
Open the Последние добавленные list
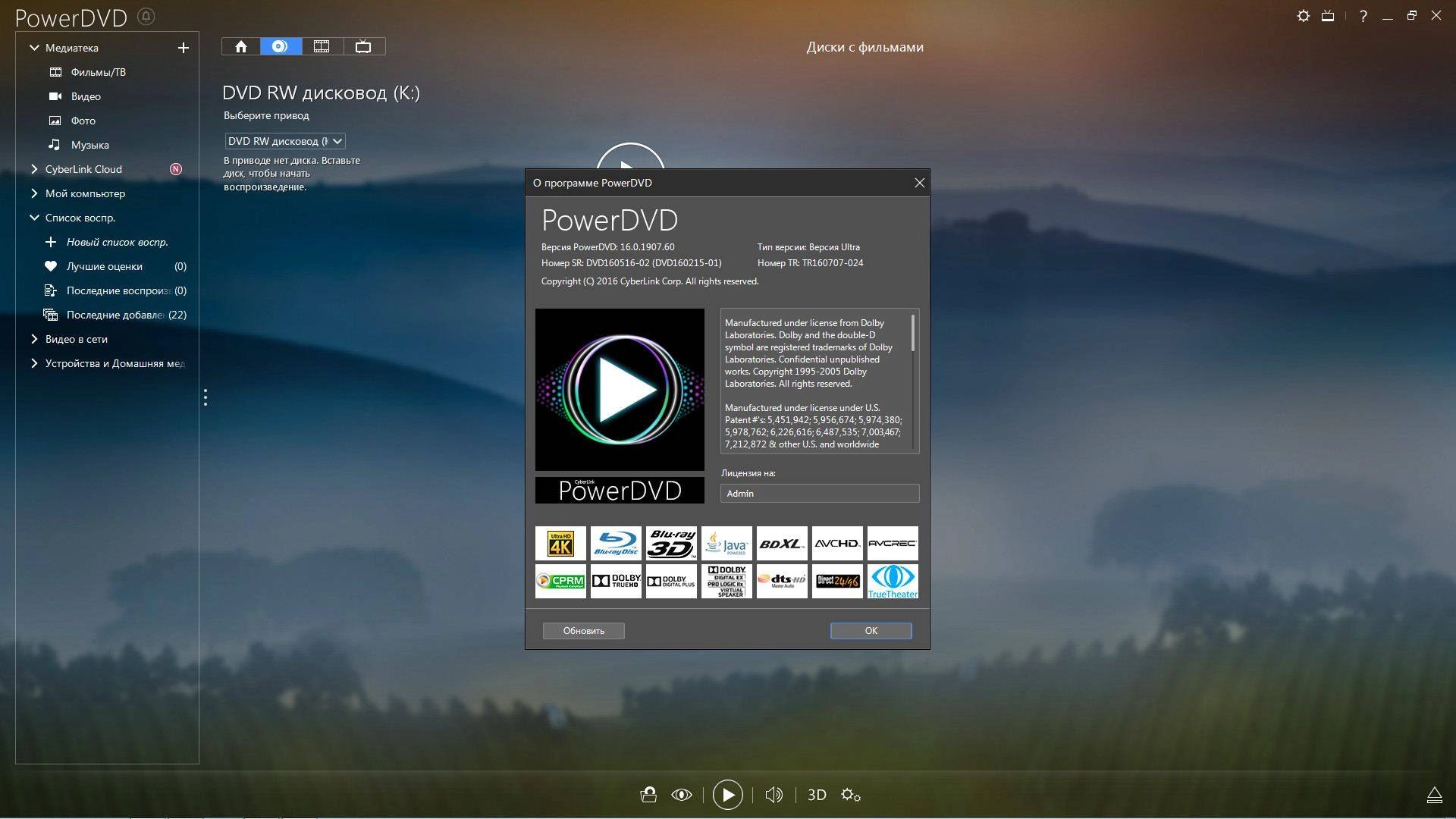click(115, 315)
